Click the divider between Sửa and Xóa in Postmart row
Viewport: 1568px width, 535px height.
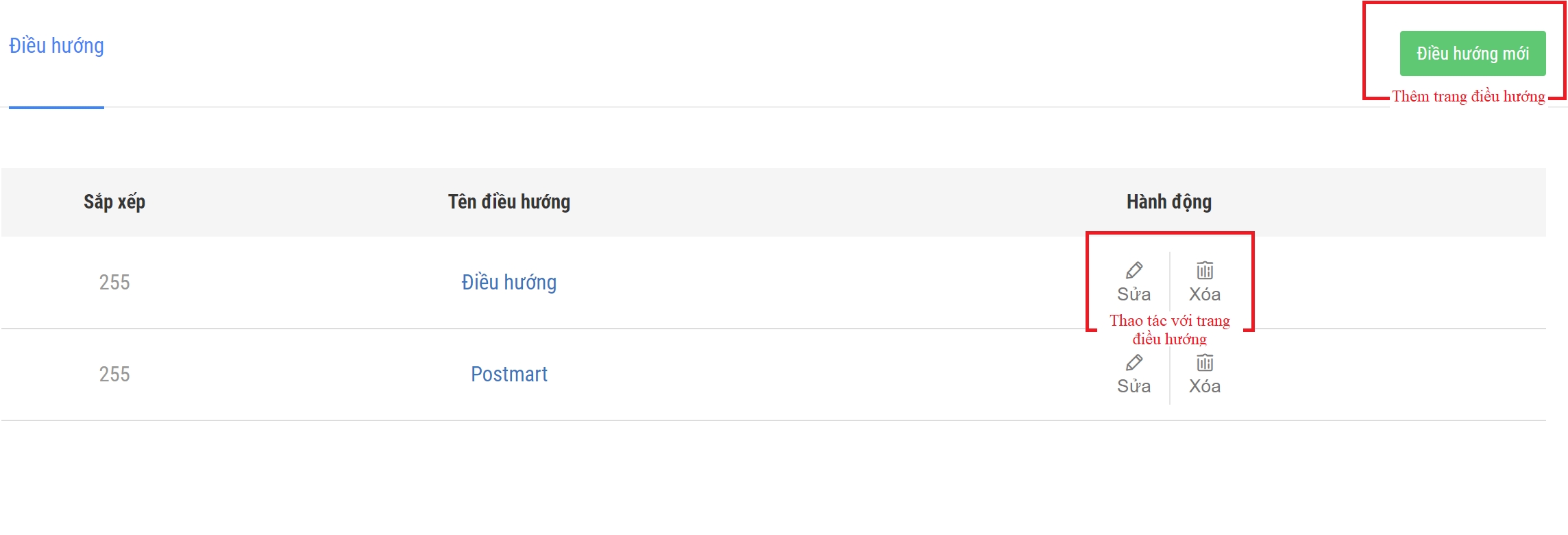(1170, 374)
